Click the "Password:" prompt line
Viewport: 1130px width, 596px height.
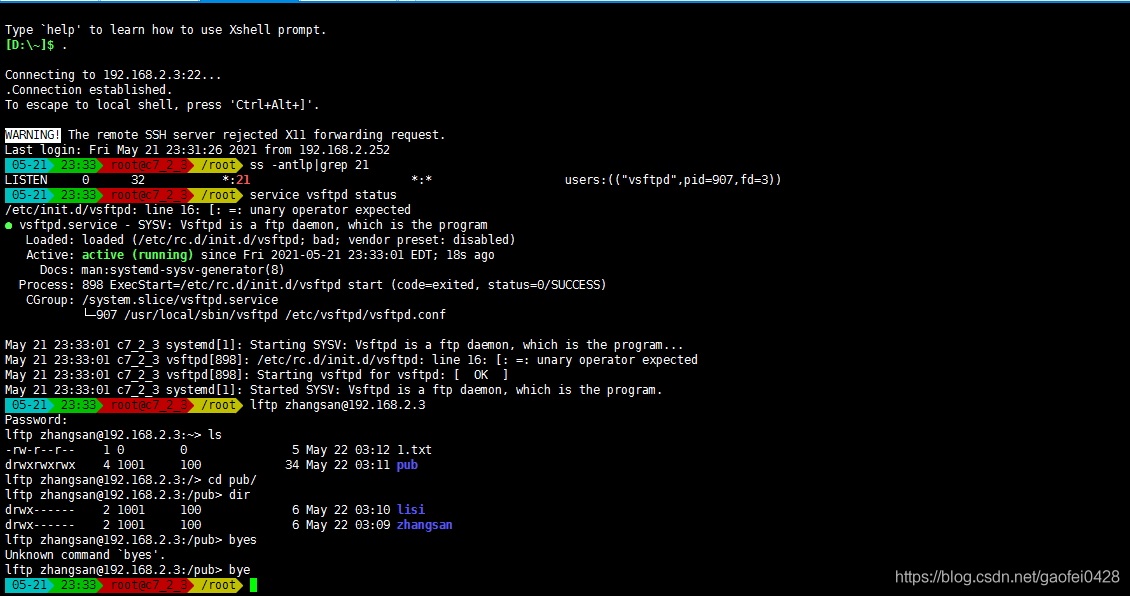(x=33, y=420)
